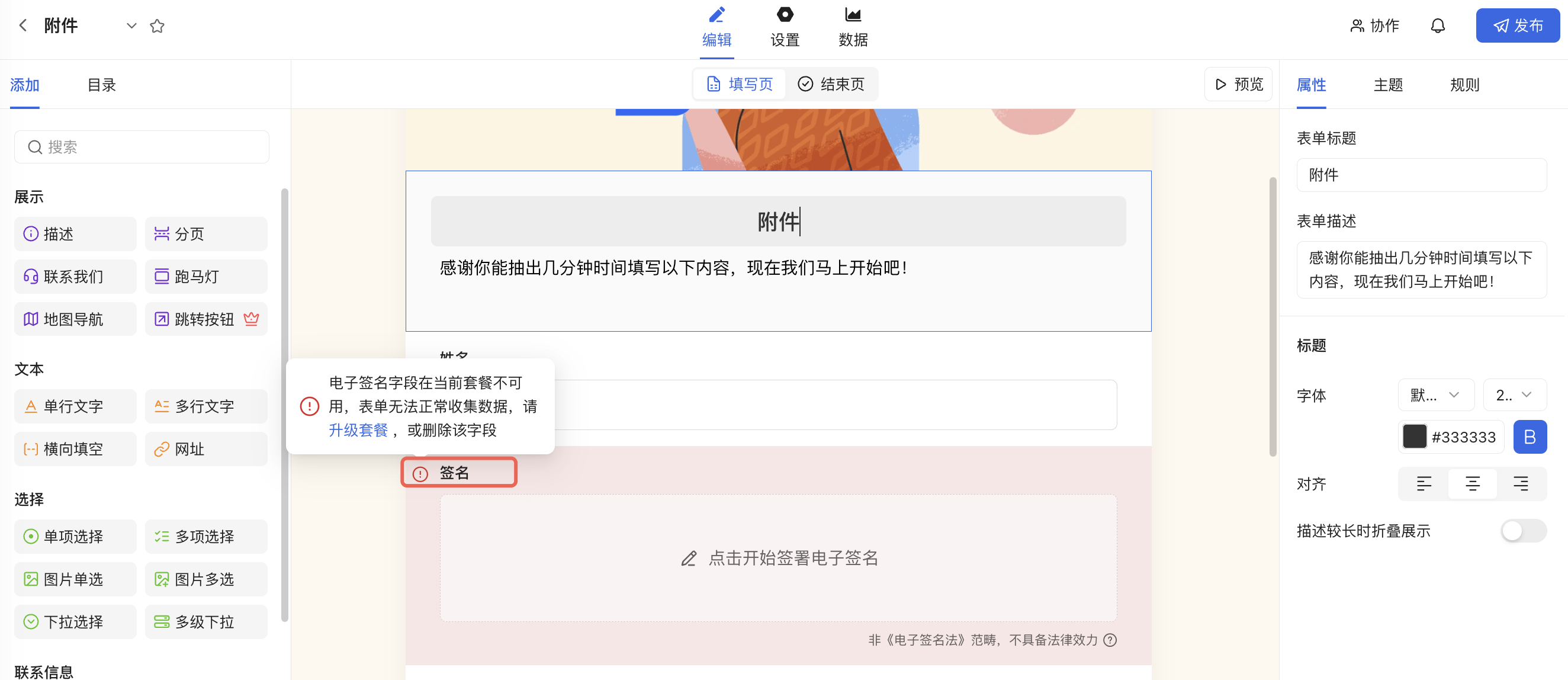Open the 添加 tab

click(x=25, y=85)
